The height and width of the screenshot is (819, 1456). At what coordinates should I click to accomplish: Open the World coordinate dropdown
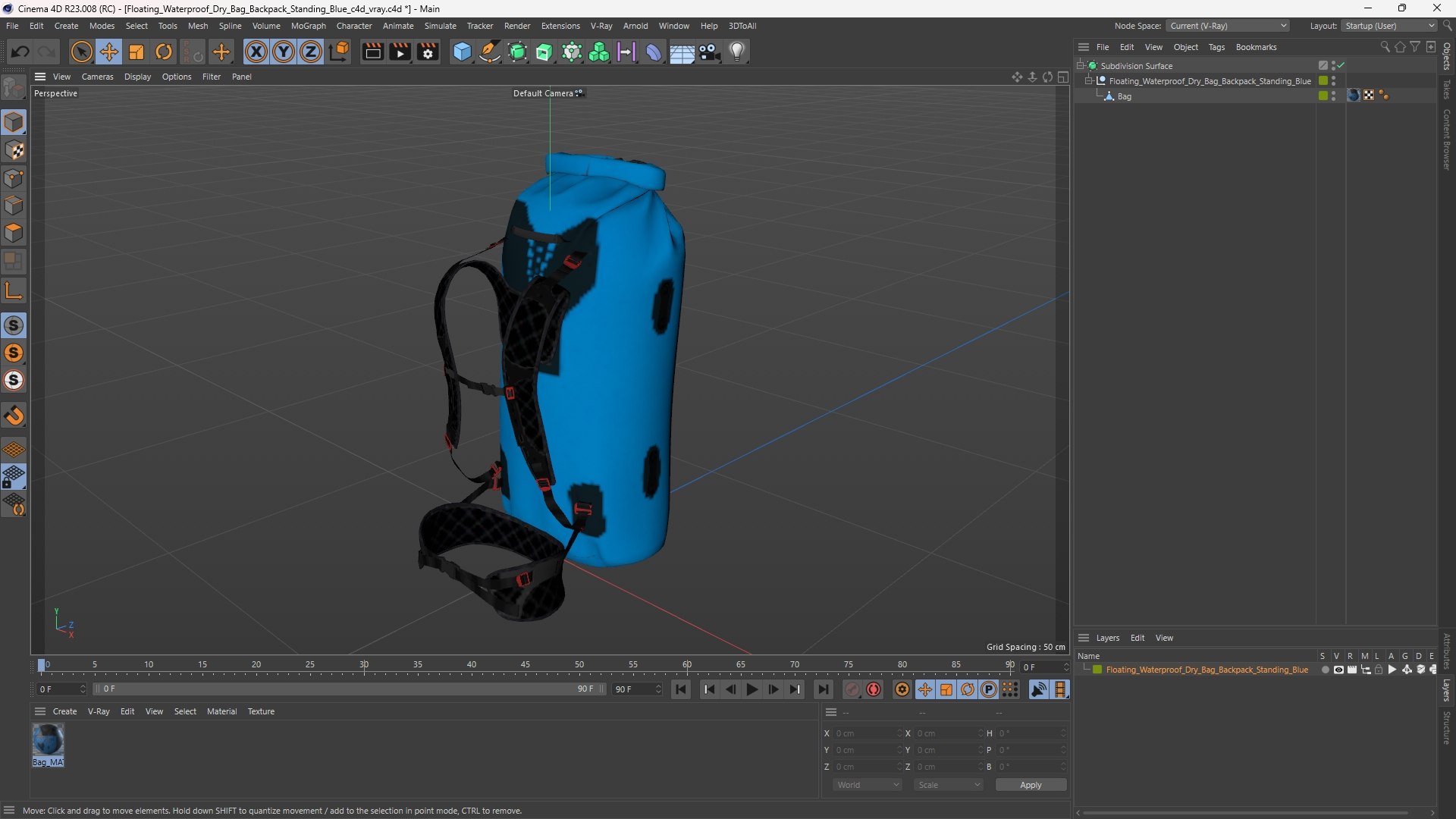(868, 785)
